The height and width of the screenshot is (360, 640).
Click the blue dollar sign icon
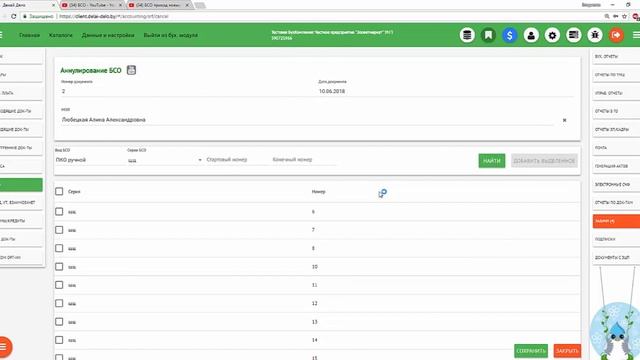pos(509,35)
